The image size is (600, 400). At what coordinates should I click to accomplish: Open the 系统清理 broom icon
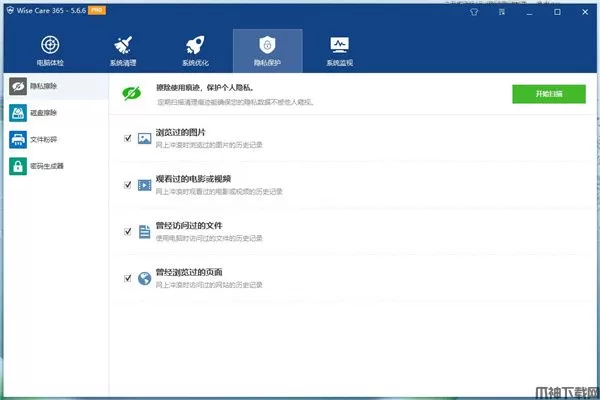(123, 45)
